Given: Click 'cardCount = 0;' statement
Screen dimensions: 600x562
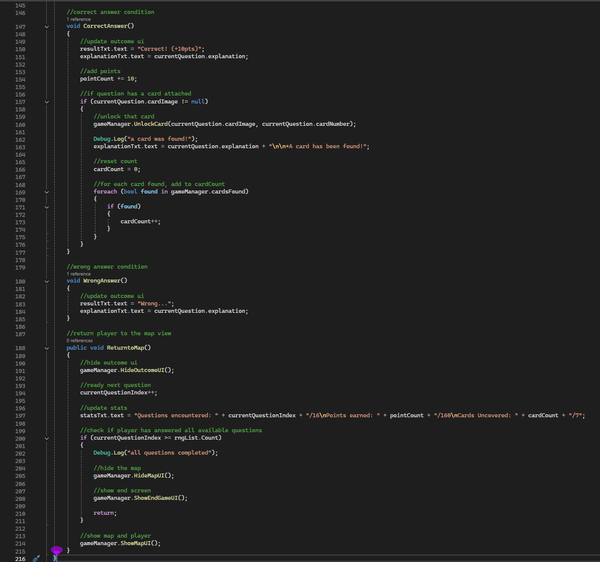Looking at the screenshot, I should point(117,169).
